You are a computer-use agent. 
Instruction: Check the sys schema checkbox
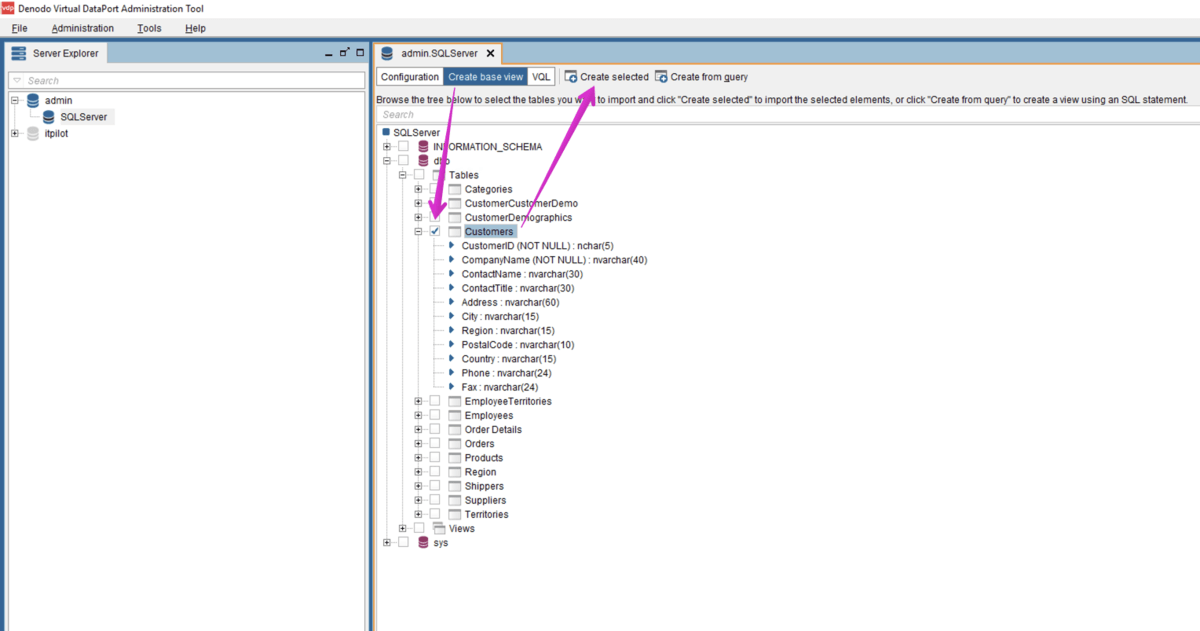pyautogui.click(x=403, y=543)
